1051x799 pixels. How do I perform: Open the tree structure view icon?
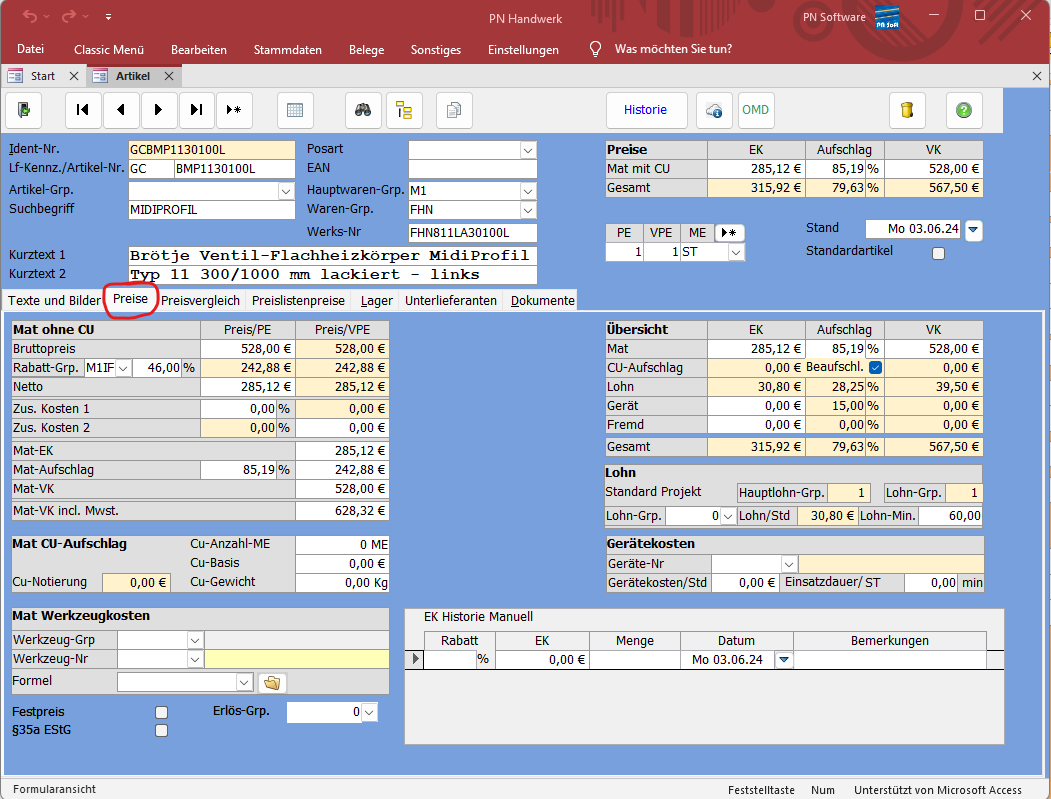click(404, 110)
